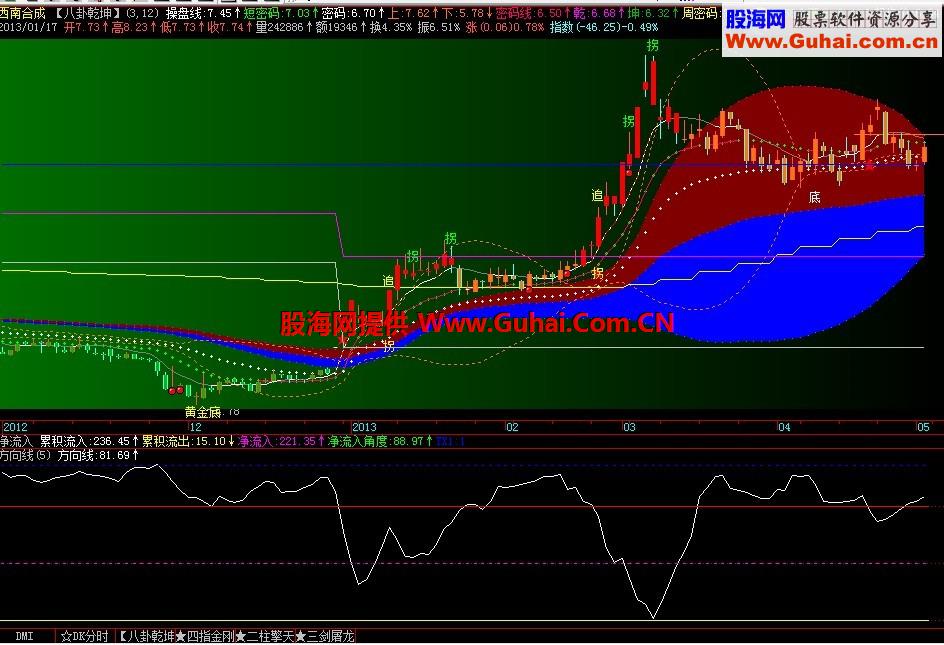944x645 pixels.
Task: Click the 乾:6.68 value
Action: coord(599,13)
